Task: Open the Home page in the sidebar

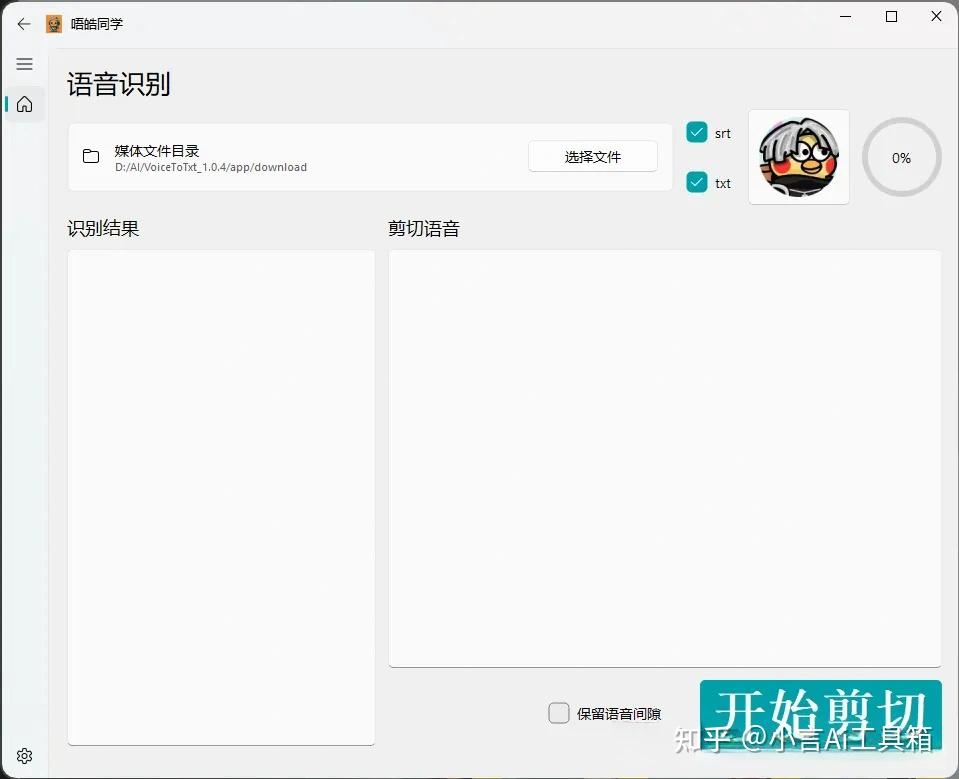Action: tap(24, 104)
